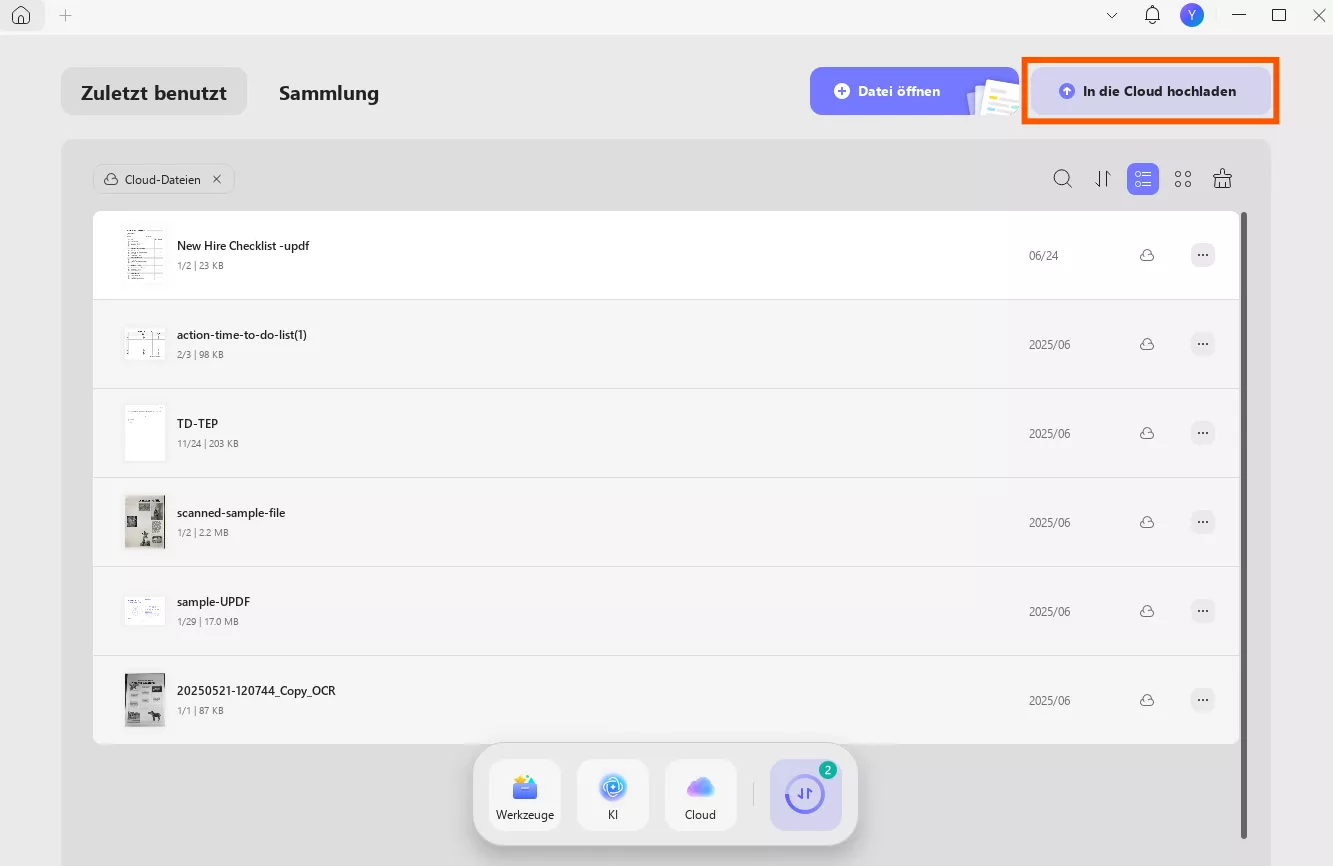Open New Hire Checklist -updf thumbnail
This screenshot has width=1333, height=866.
(145, 255)
